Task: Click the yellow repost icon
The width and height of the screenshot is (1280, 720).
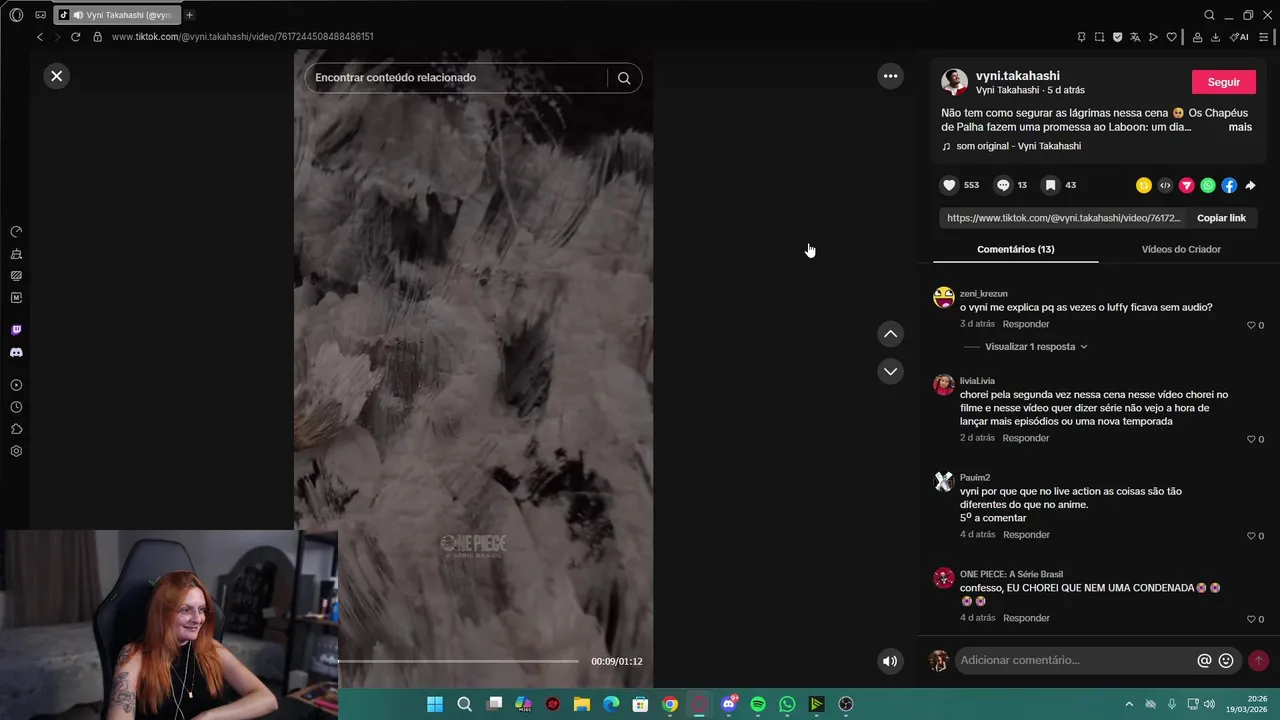Action: coord(1144,185)
